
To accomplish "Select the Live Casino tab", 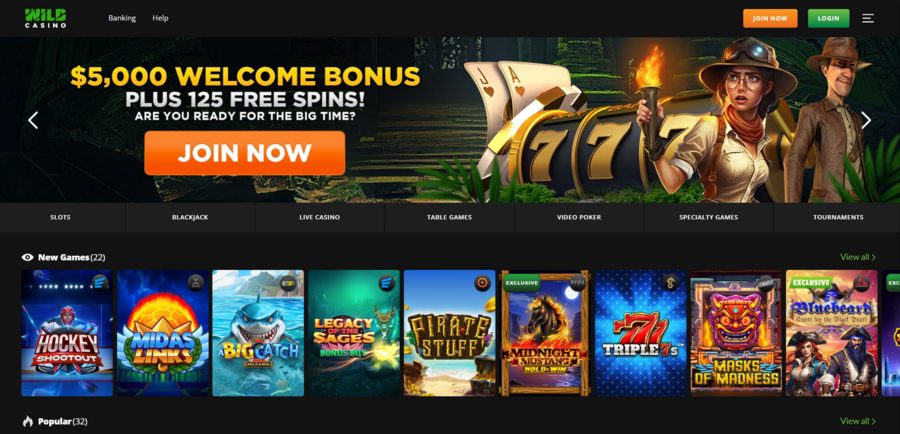I will pyautogui.click(x=320, y=218).
